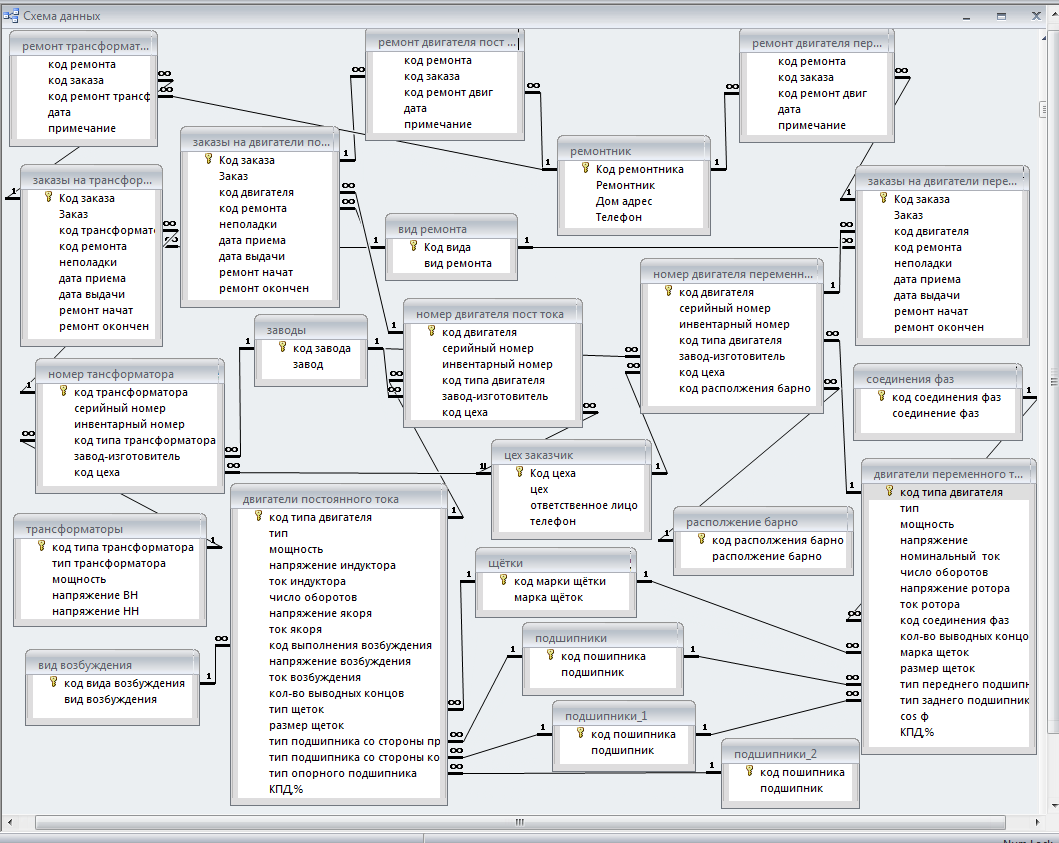Click the horizontal scrollbar left arrow
The width and height of the screenshot is (1059, 843).
[10, 822]
